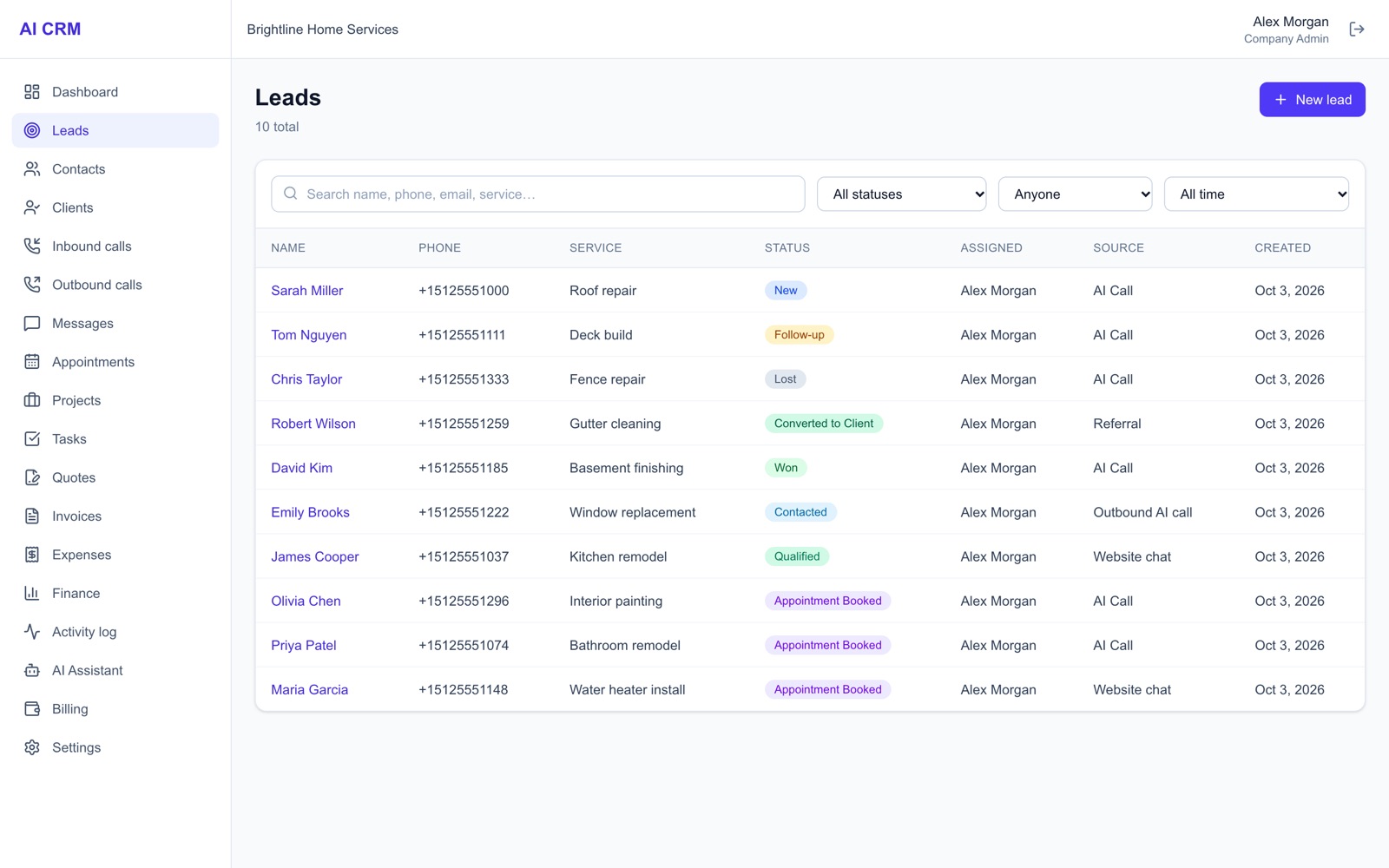Click the Settings gear icon

click(32, 747)
